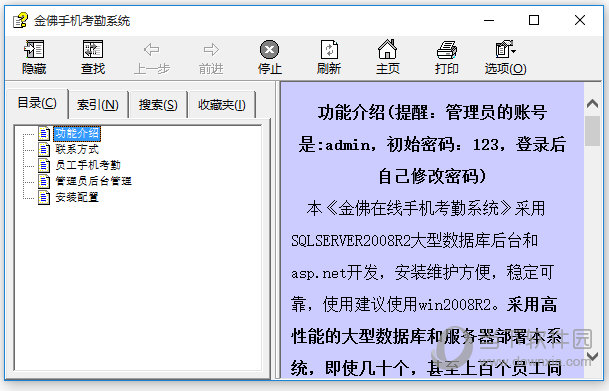Click the text line SQLSERVER2008R2大型数据库后台和
Screen dimensions: 609x391
[x=414, y=241]
